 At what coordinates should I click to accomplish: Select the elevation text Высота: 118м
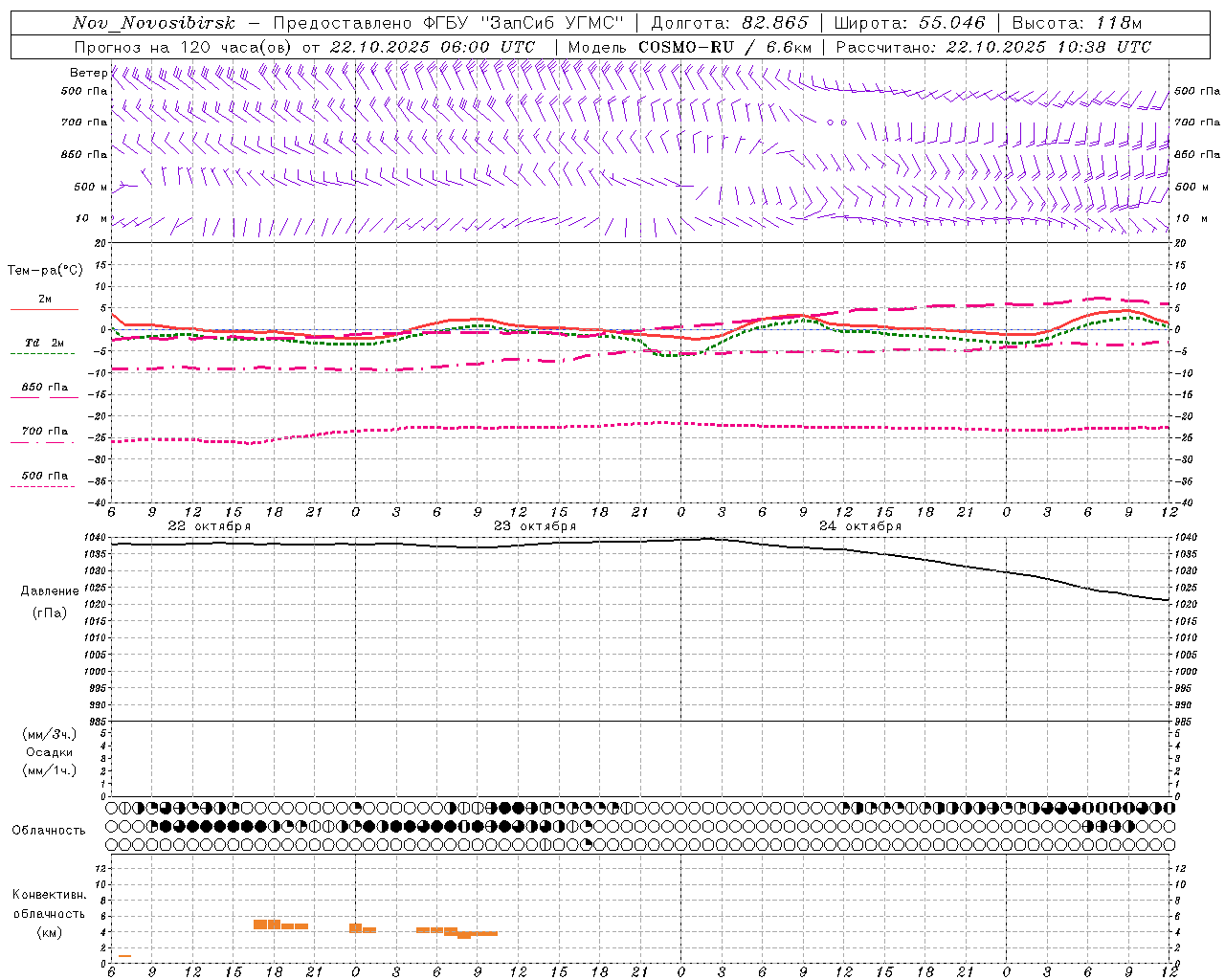pos(1077,23)
